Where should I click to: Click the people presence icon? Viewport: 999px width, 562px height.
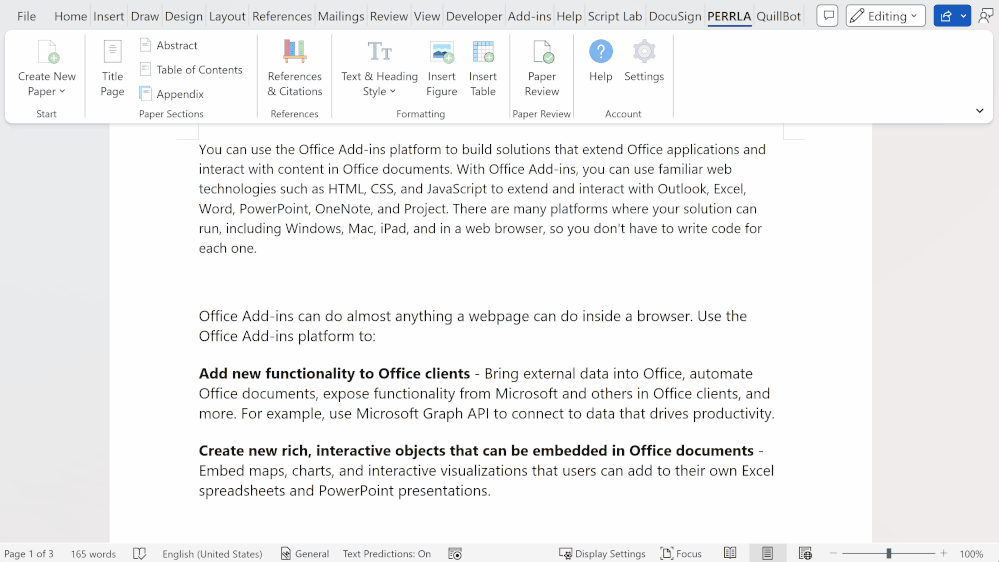click(x=985, y=16)
